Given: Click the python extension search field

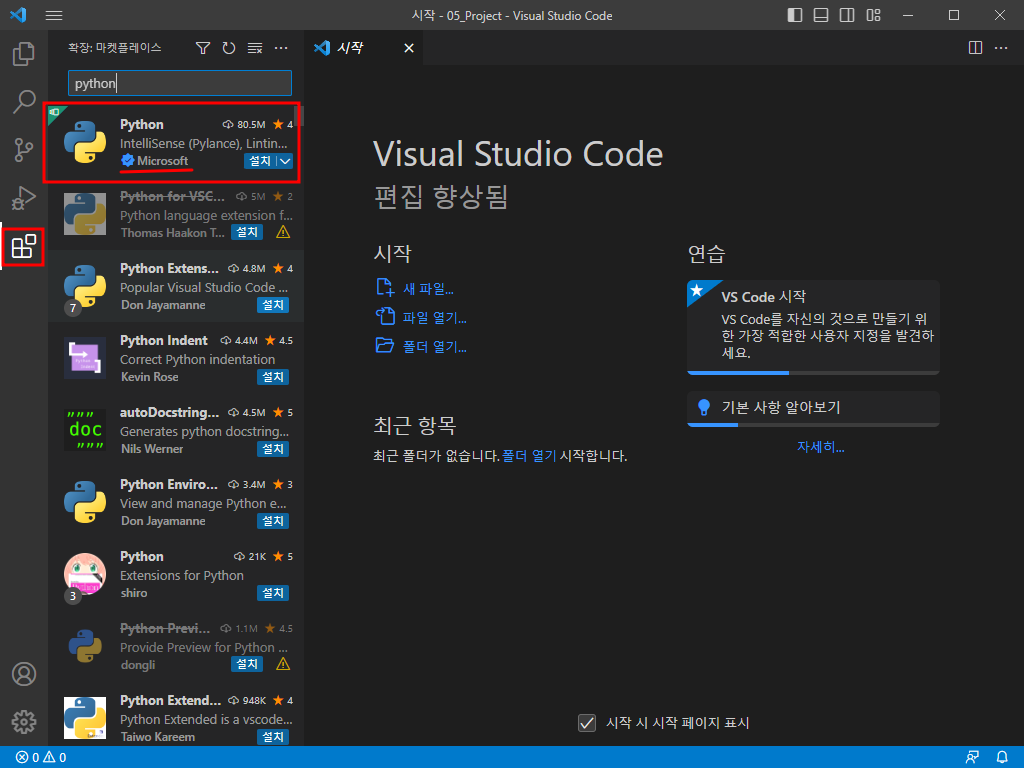Looking at the screenshot, I should coord(180,83).
